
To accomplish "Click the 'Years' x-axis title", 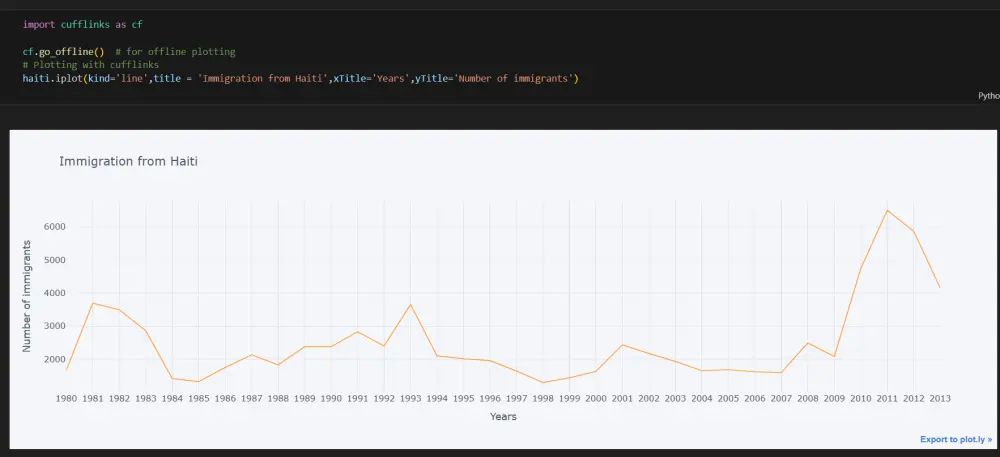I will [503, 416].
